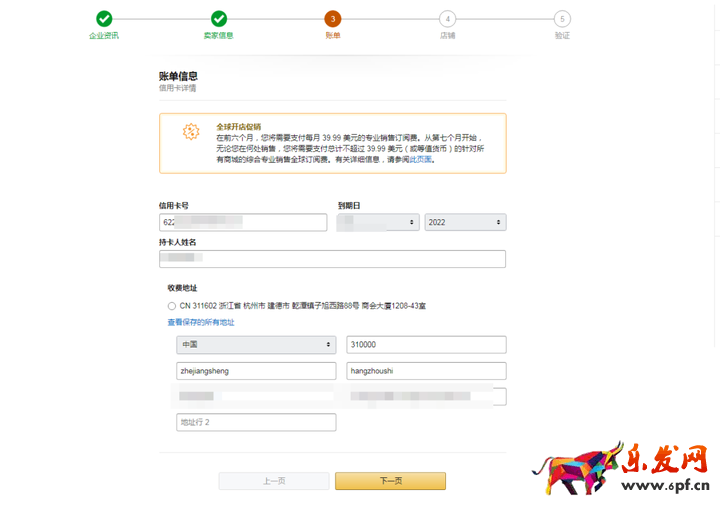The height and width of the screenshot is (506, 720).
Task: Click the step 3 账单 circle
Action: pyautogui.click(x=333, y=19)
